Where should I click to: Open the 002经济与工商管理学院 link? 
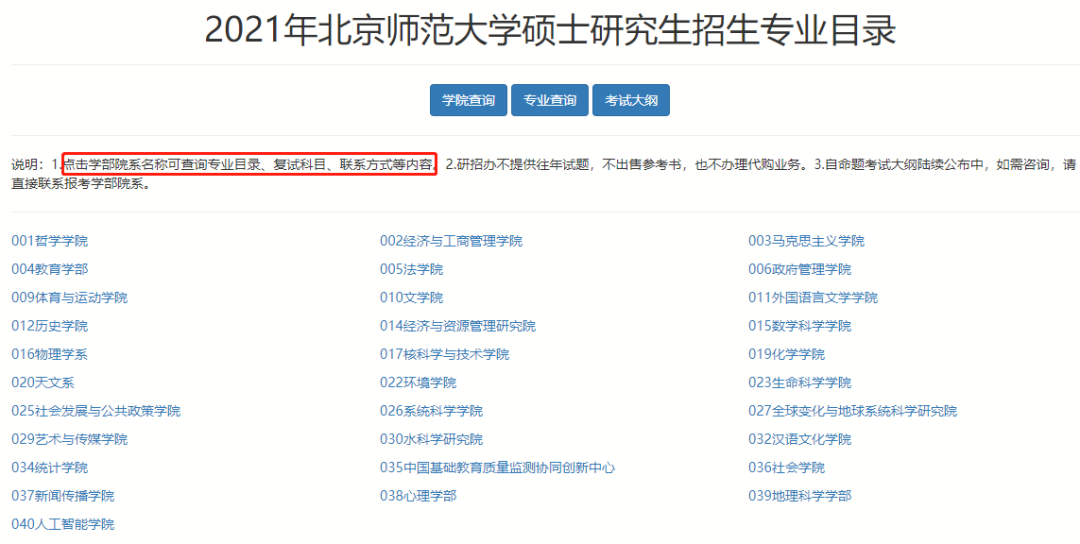(451, 241)
